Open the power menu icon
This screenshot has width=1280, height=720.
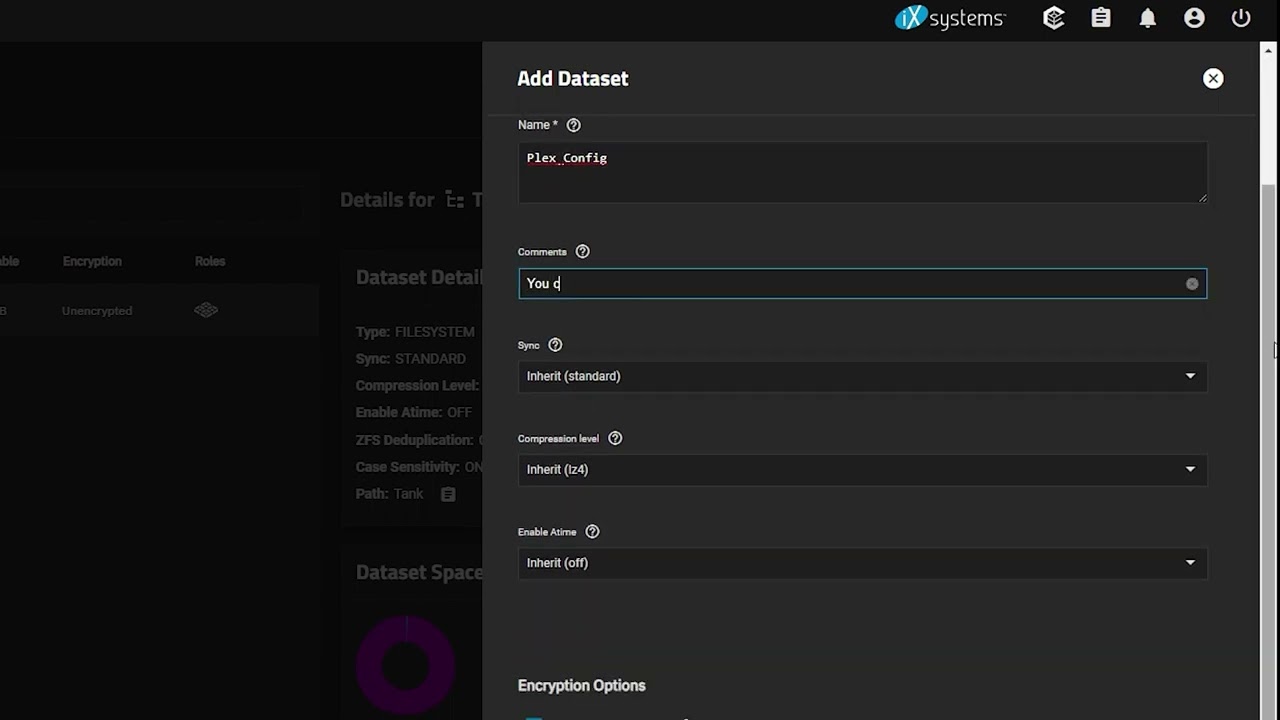click(x=1241, y=18)
